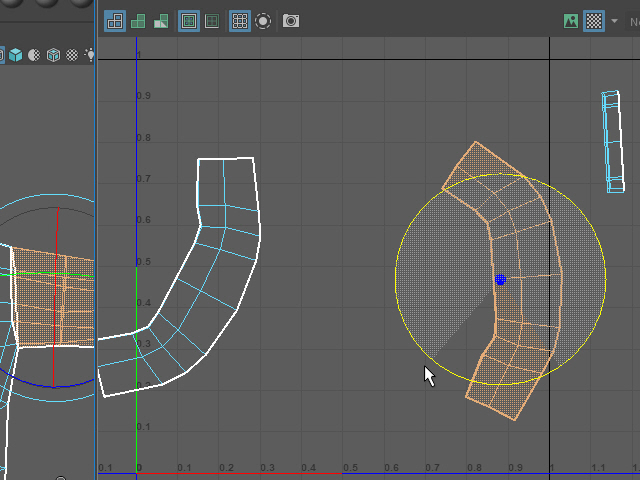Image resolution: width=640 pixels, height=480 pixels.
Task: Enable wireframe cube viewport icon
Action: [x=53, y=55]
